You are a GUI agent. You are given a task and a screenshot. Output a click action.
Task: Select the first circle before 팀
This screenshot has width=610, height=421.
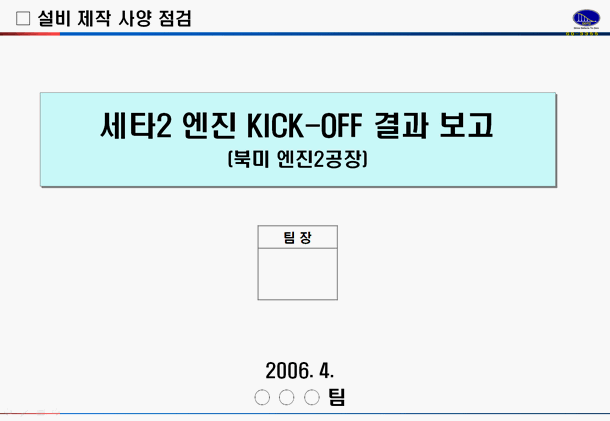point(263,398)
